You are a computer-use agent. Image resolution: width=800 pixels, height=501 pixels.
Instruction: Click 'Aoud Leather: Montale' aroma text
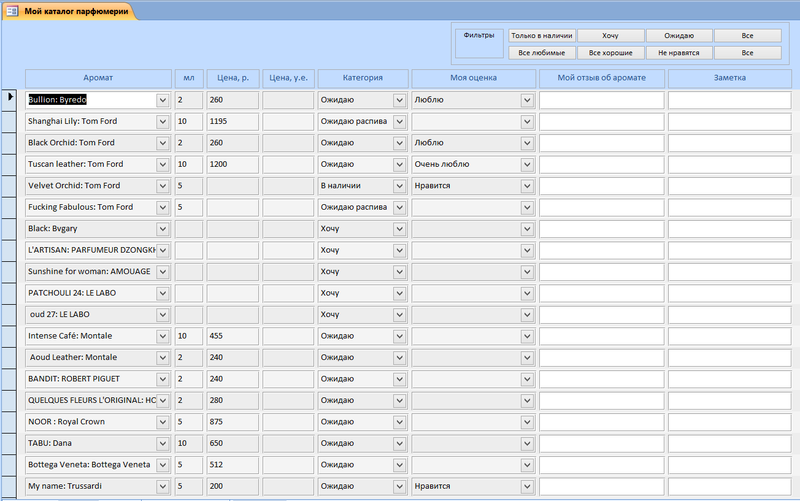[73, 357]
